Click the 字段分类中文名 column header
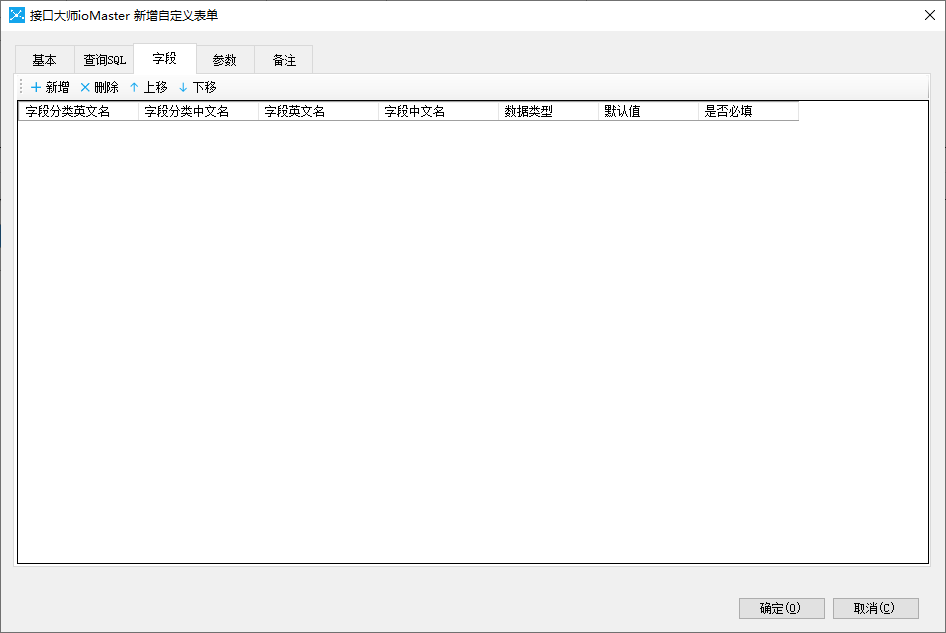The height and width of the screenshot is (633, 946). pos(198,112)
